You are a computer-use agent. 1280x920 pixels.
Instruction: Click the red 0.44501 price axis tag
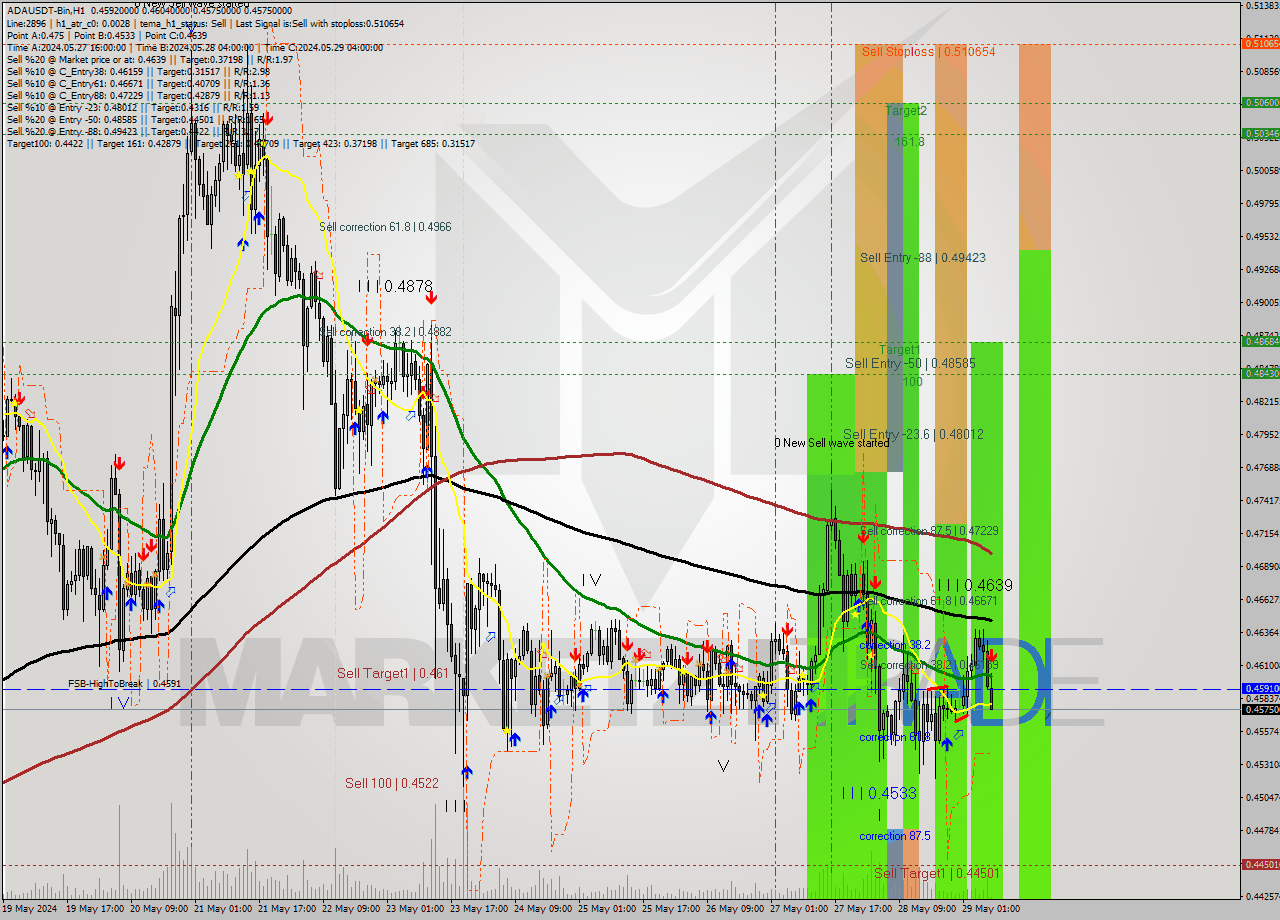click(x=1260, y=864)
